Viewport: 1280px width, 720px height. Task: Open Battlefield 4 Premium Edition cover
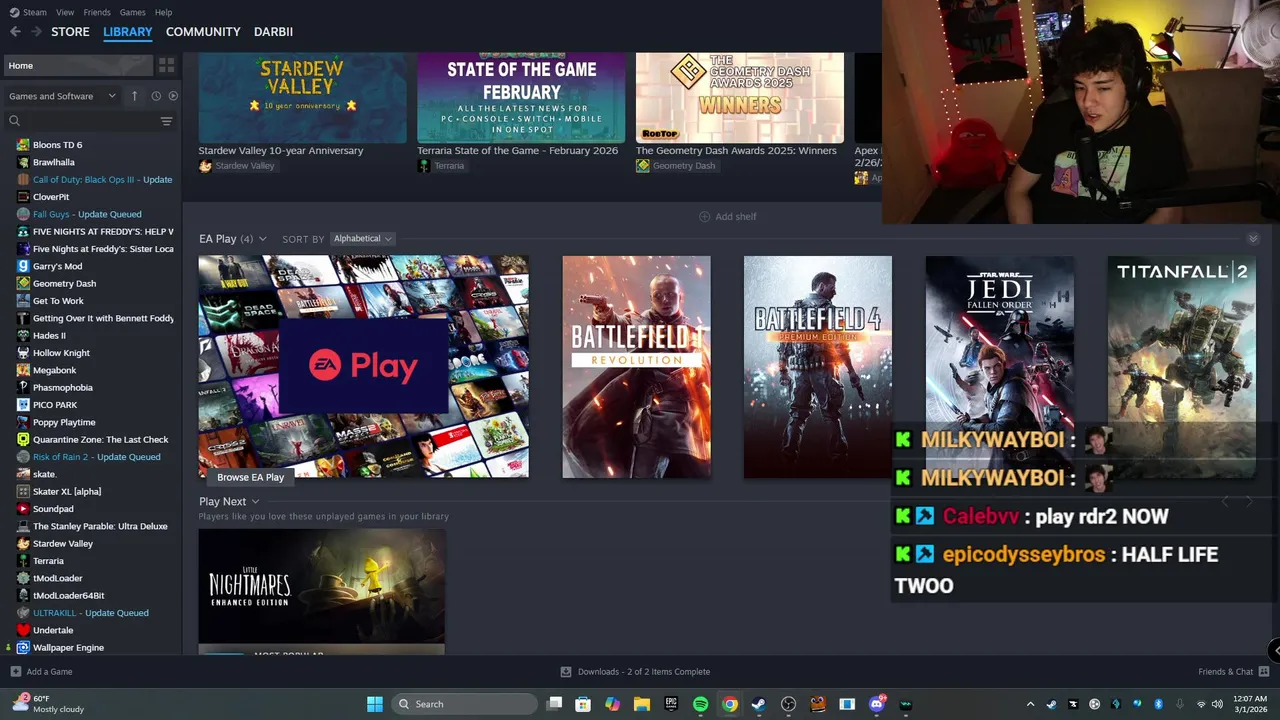tap(818, 367)
